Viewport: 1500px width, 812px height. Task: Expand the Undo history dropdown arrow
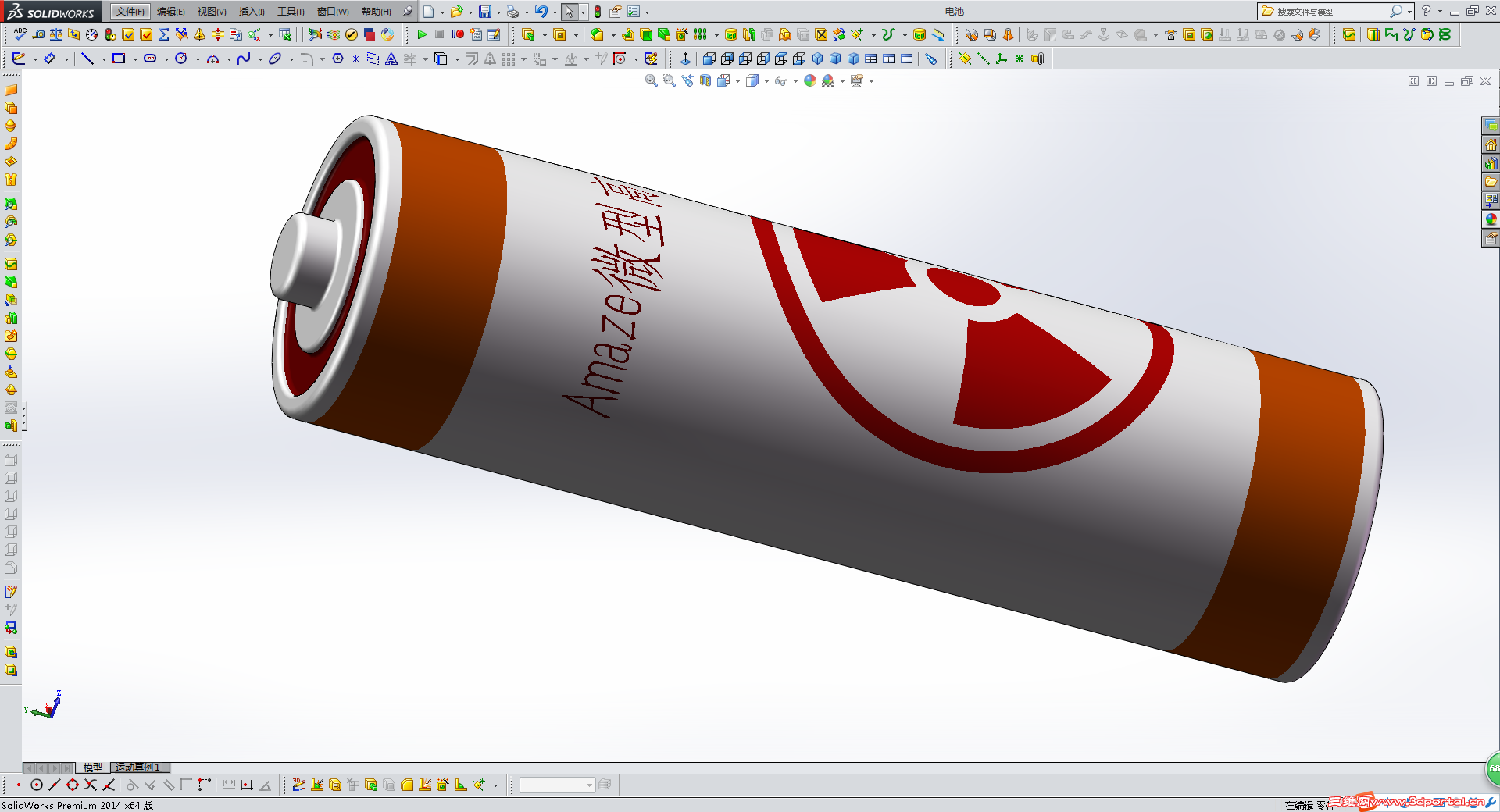(x=555, y=12)
